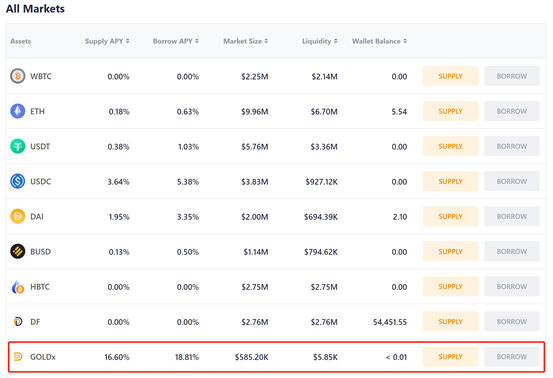The height and width of the screenshot is (378, 553).
Task: Click the DF wallet balance value 54,451.55
Action: [x=390, y=322]
